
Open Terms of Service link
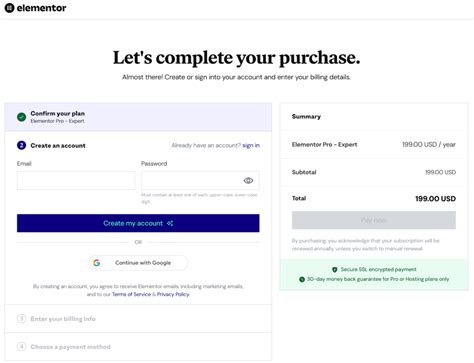(131, 294)
